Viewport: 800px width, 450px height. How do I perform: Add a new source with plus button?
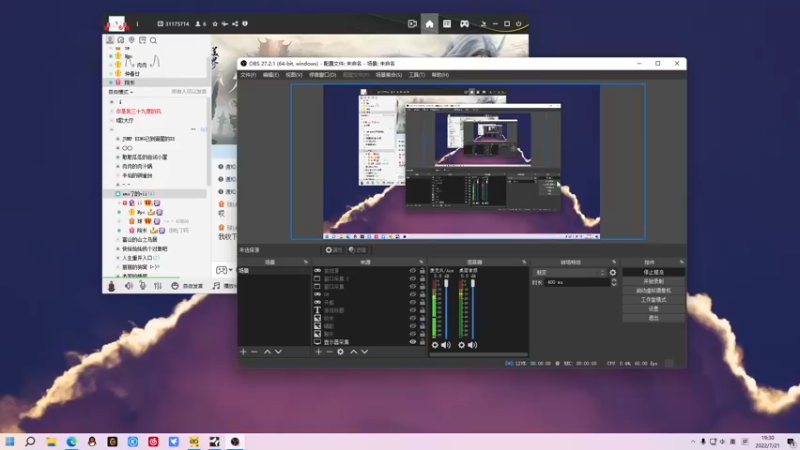pyautogui.click(x=318, y=352)
